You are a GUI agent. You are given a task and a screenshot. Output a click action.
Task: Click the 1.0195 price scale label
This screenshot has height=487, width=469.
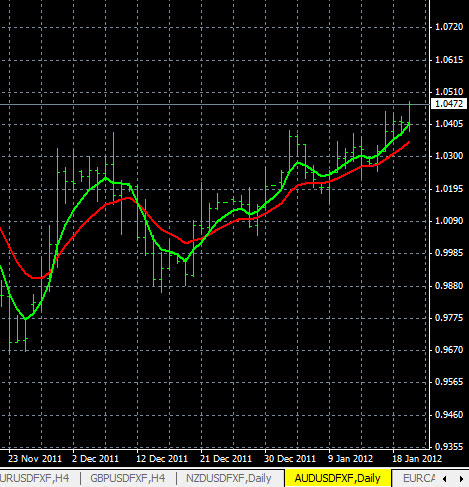coord(449,189)
